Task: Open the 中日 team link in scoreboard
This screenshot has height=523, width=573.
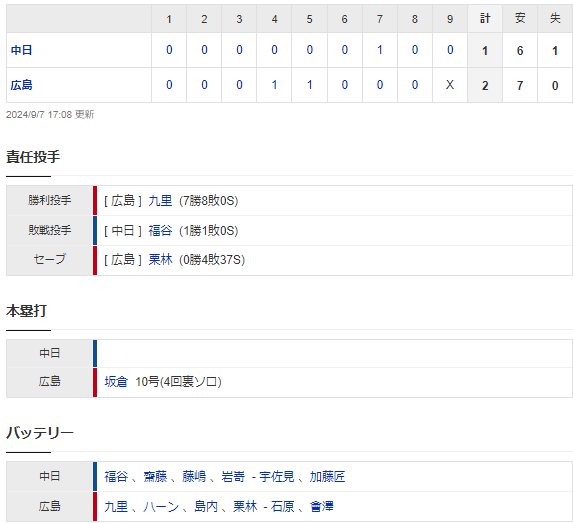Action: click(x=22, y=50)
